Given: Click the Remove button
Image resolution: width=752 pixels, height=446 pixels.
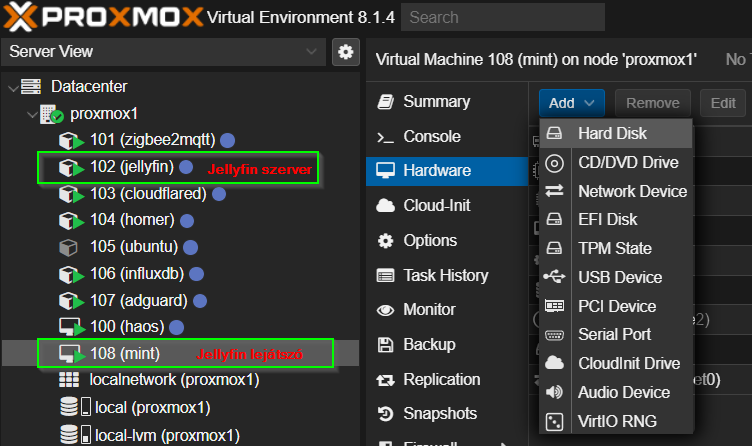Looking at the screenshot, I should coord(653,103).
